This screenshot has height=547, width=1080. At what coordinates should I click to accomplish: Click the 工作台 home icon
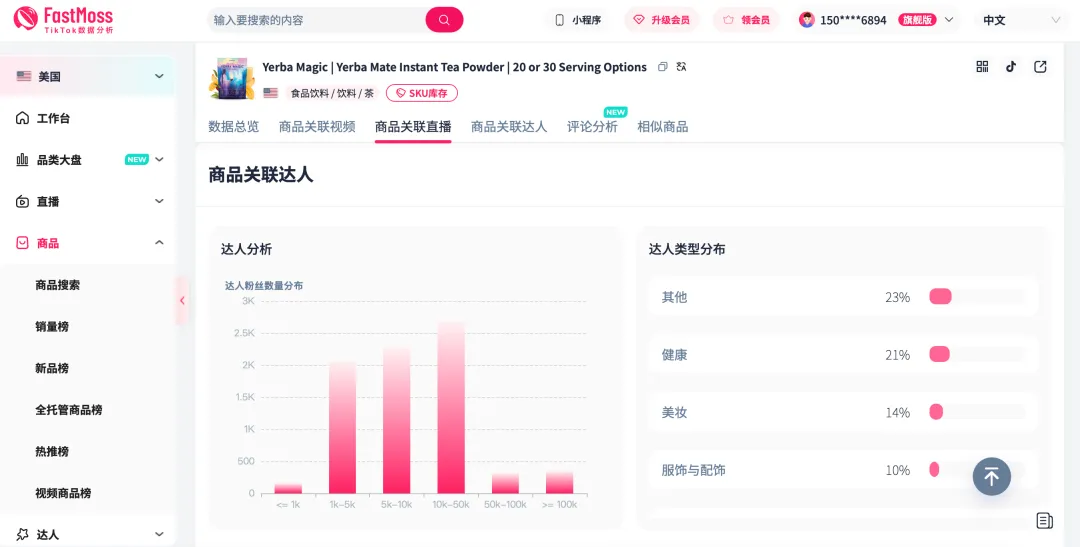point(22,118)
